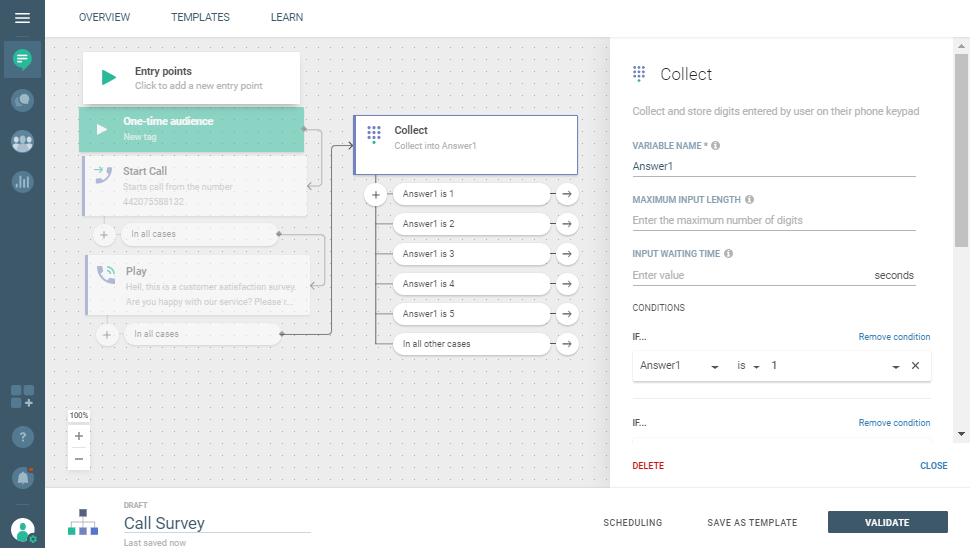Click the help question mark icon

coord(22,437)
